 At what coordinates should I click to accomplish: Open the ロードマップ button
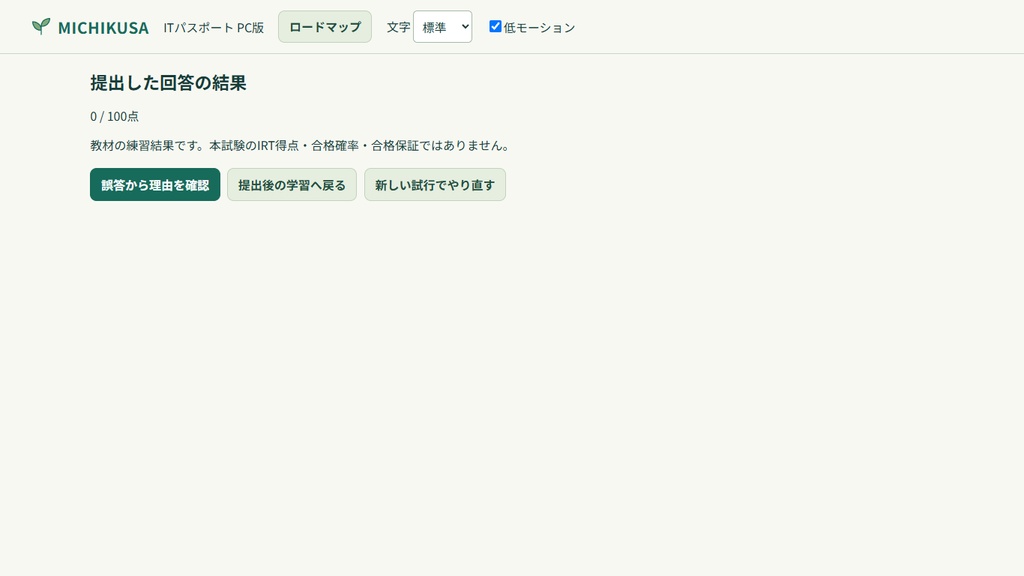tap(325, 27)
